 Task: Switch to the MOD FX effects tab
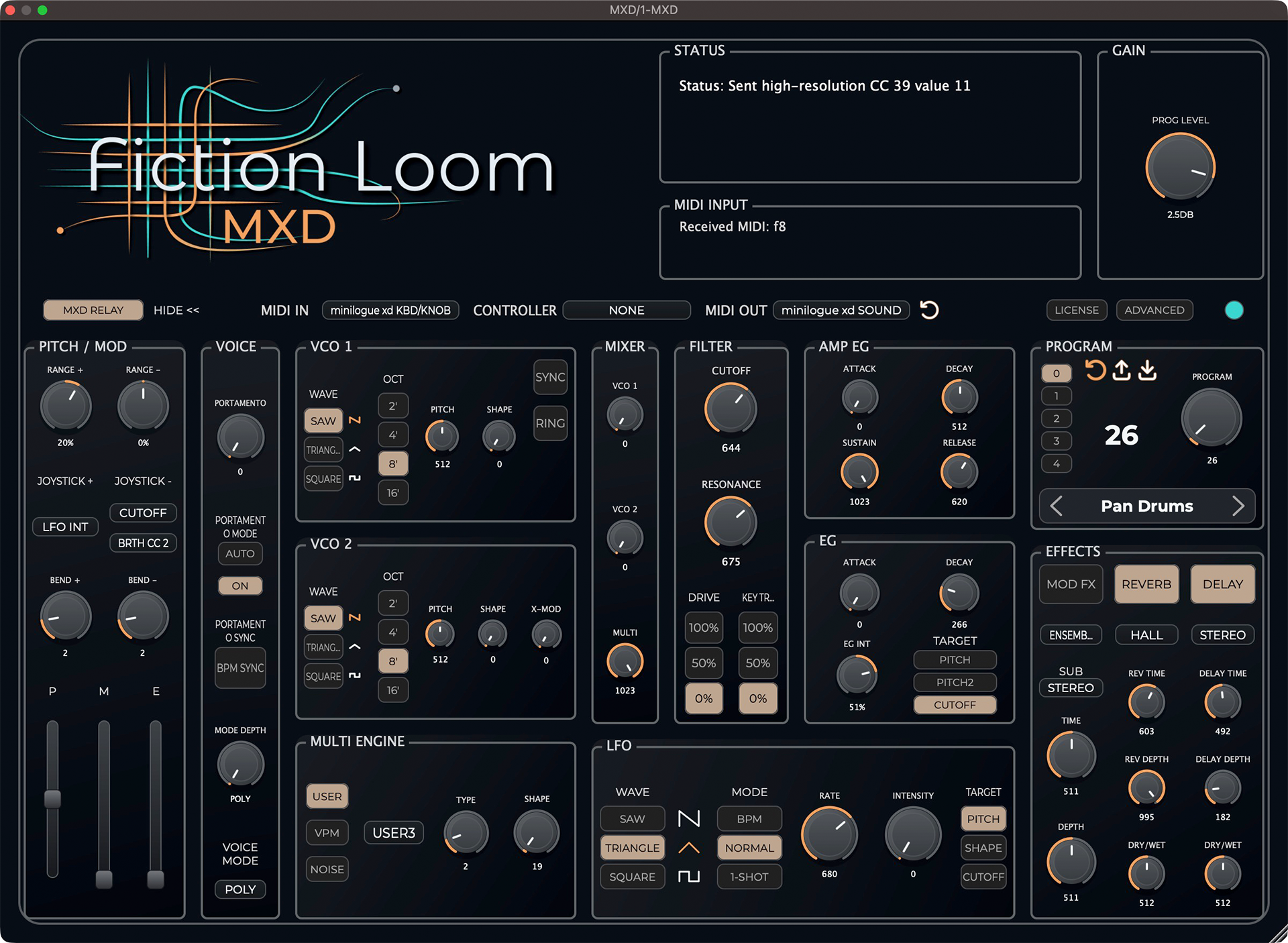coord(1071,584)
